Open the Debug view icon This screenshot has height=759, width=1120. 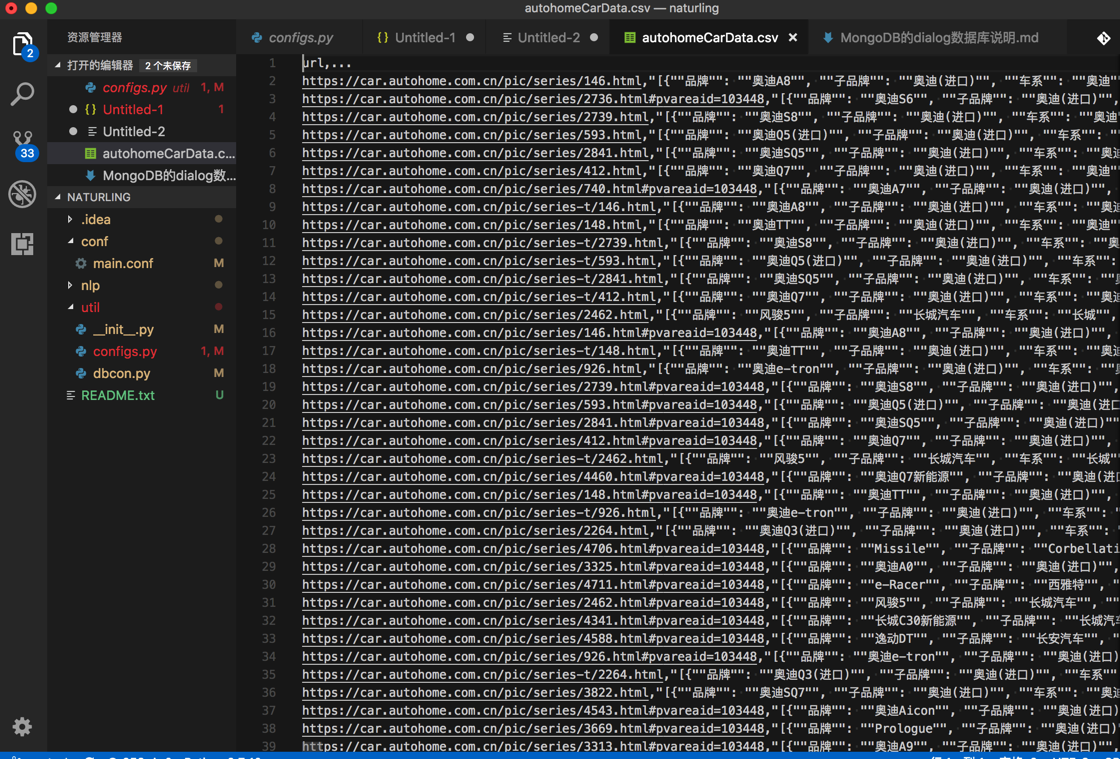(23, 193)
